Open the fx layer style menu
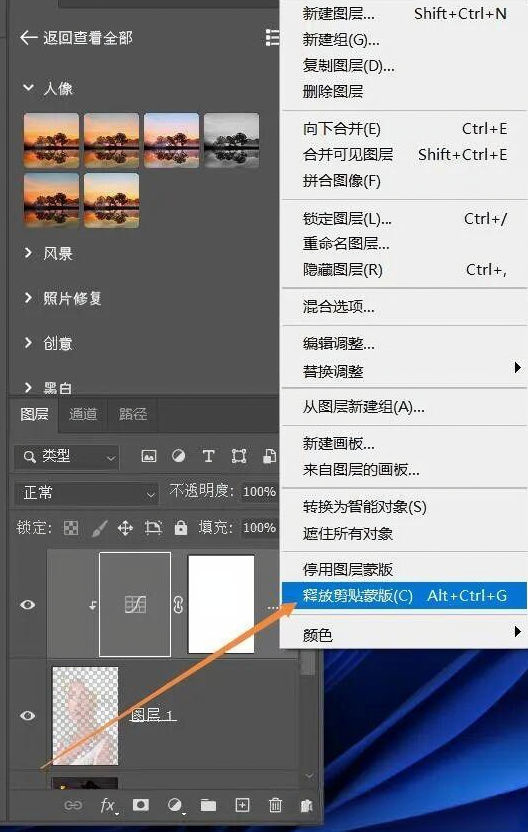Screen dimensions: 528x832 [108, 805]
